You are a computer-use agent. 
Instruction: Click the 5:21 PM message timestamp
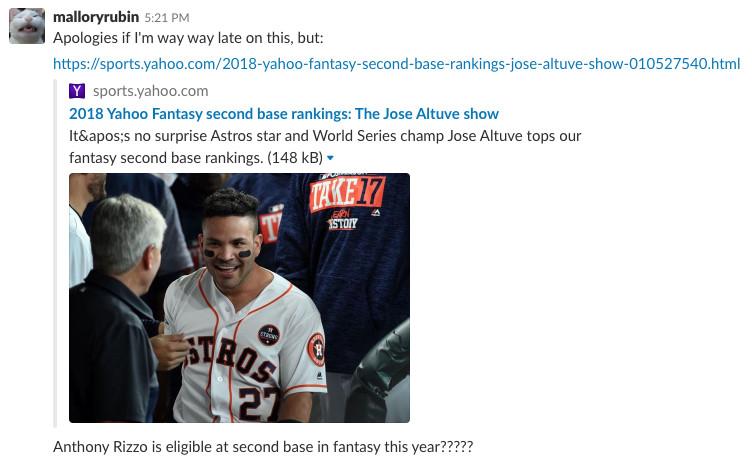coord(167,18)
